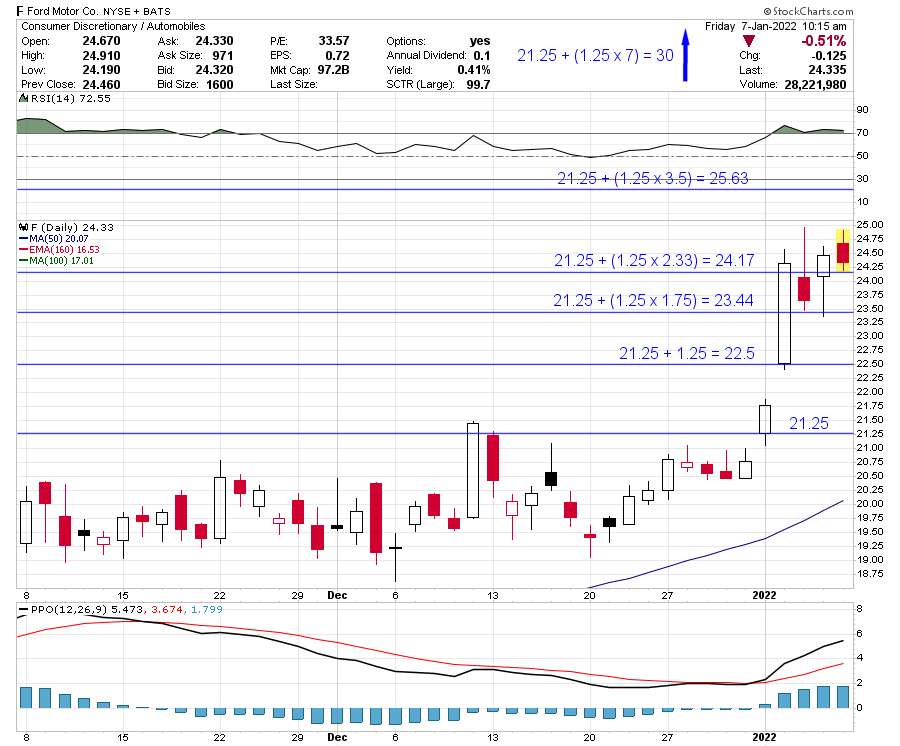Click the Annual Dividend value 0.1
900x746 pixels.
point(482,56)
